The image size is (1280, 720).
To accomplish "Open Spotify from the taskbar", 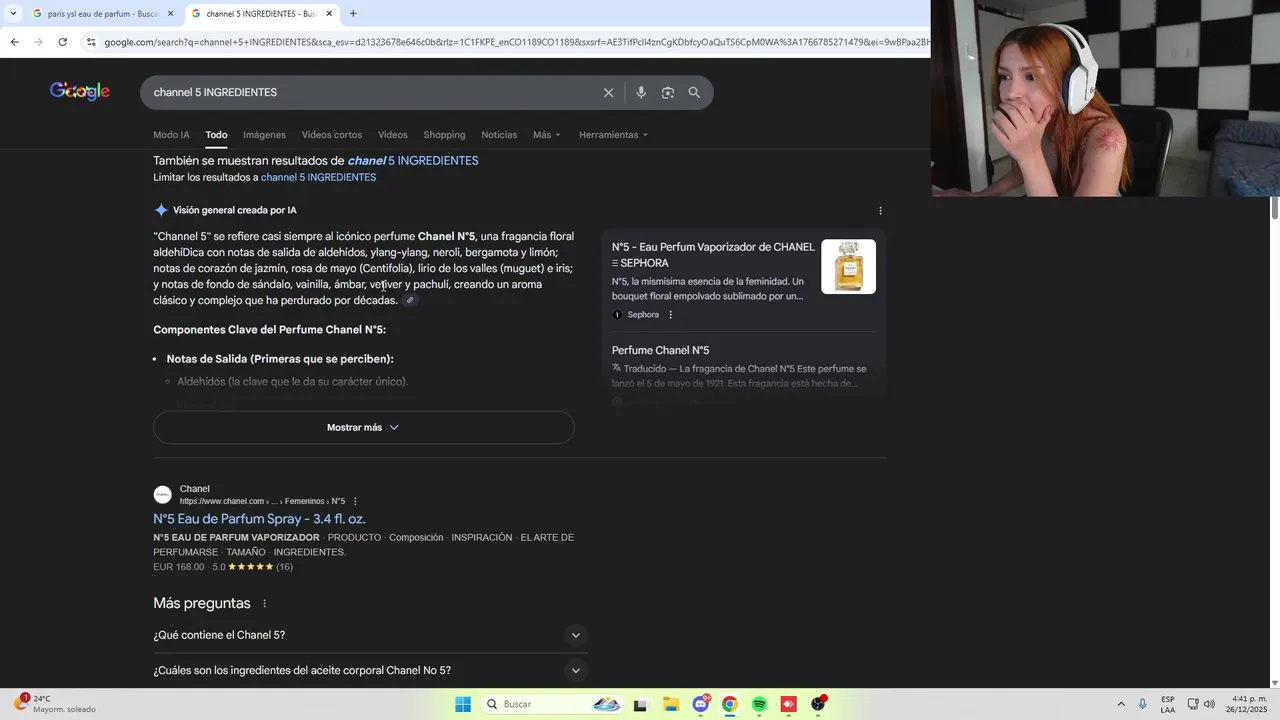I will (759, 704).
